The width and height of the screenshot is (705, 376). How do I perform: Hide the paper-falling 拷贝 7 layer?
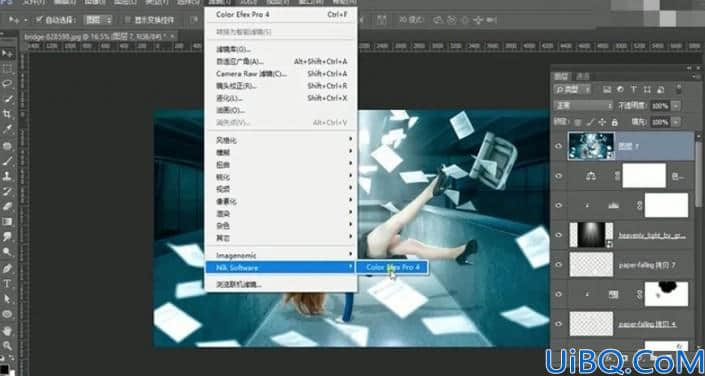tap(558, 264)
